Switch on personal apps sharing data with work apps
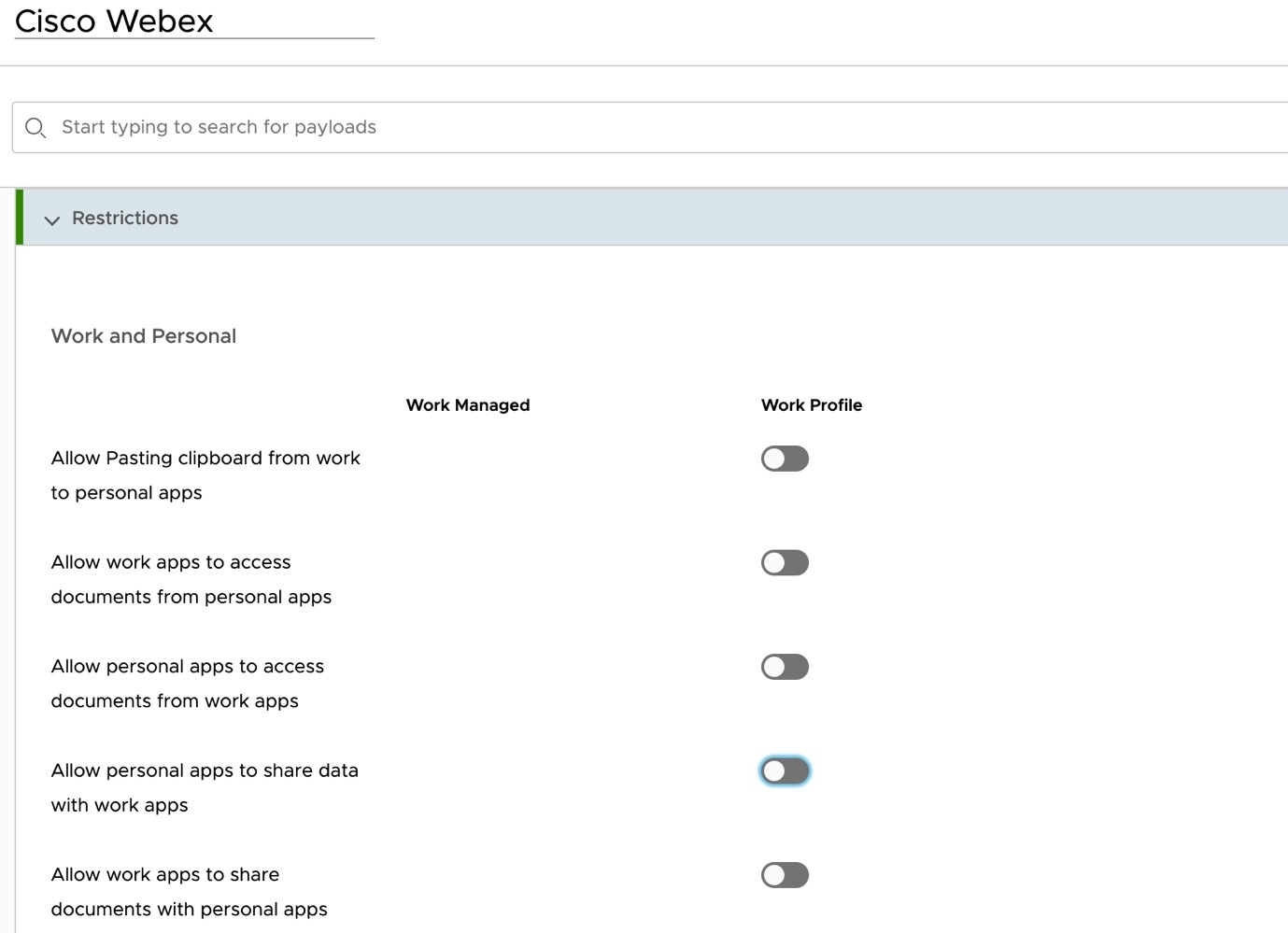Screen dimensions: 1288x933 pos(785,771)
